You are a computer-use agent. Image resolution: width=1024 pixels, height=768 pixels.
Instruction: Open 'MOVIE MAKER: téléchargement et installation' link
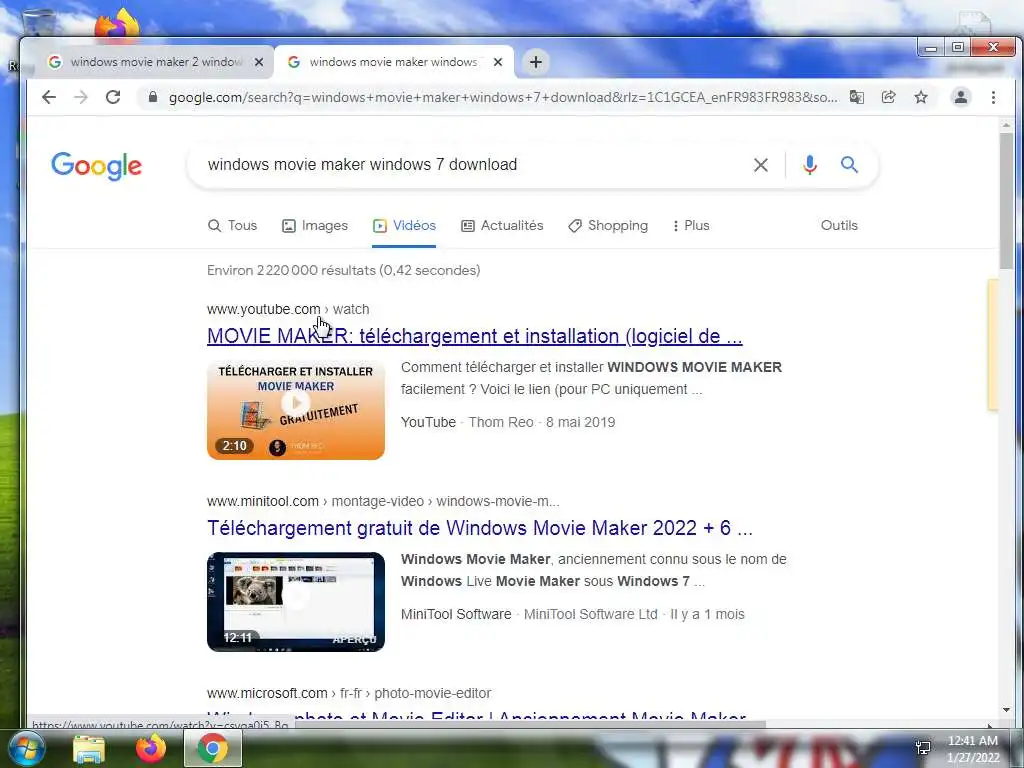click(475, 336)
